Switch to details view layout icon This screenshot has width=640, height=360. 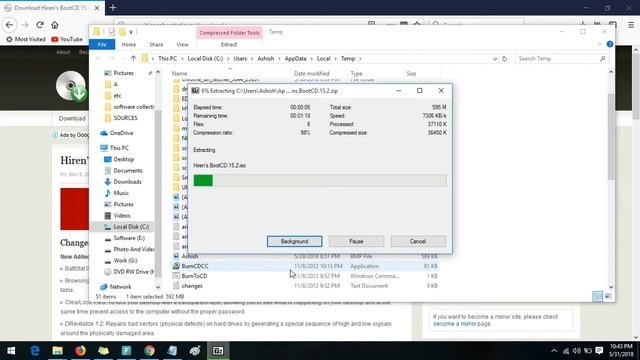597,296
